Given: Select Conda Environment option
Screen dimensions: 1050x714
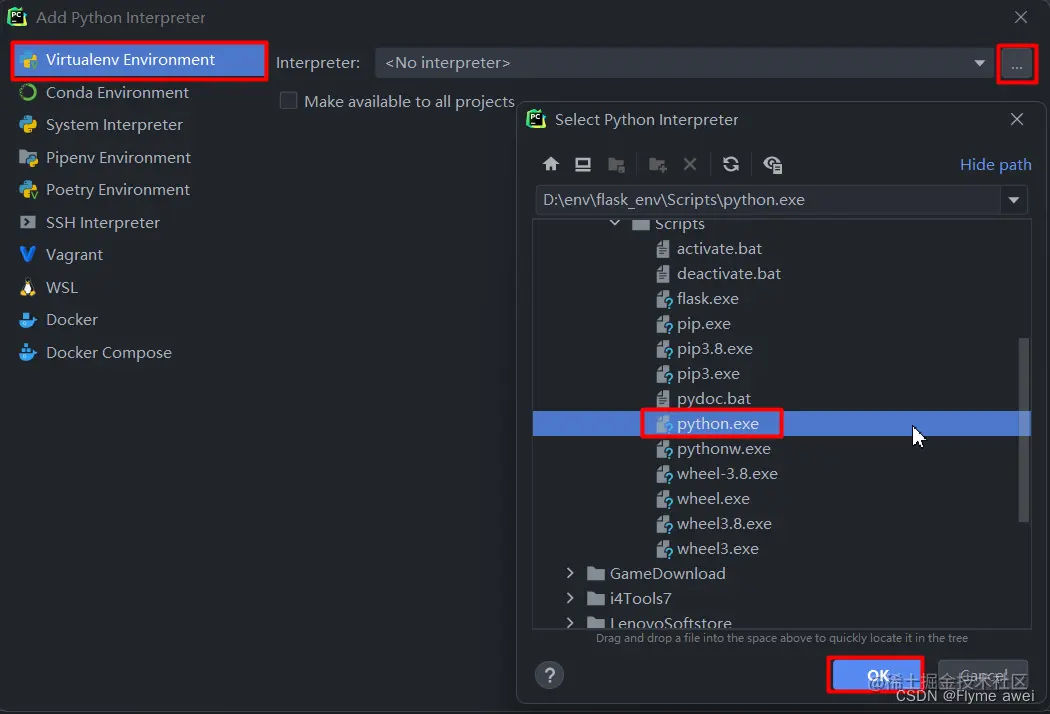Looking at the screenshot, I should coord(117,92).
